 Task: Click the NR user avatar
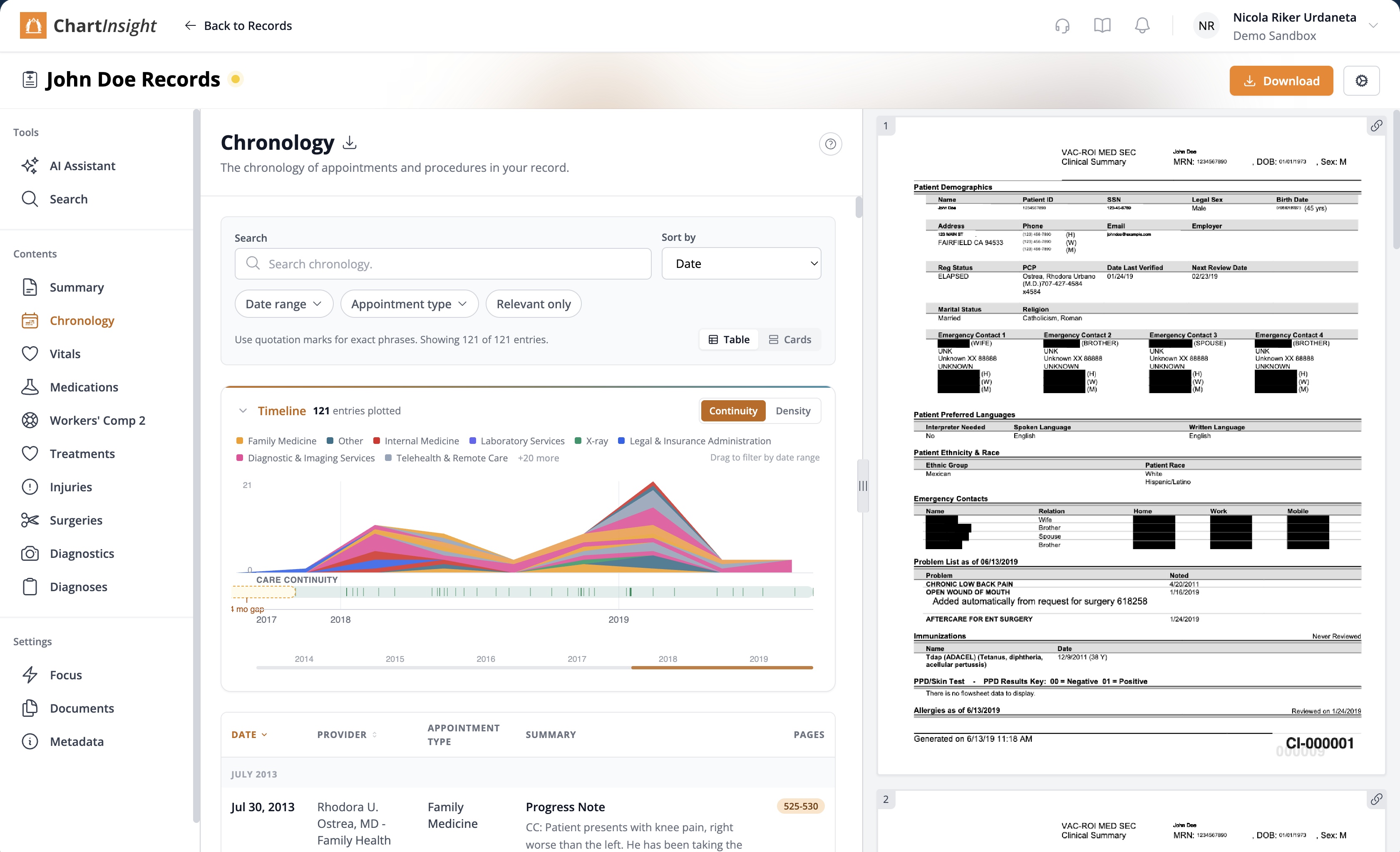1206,25
